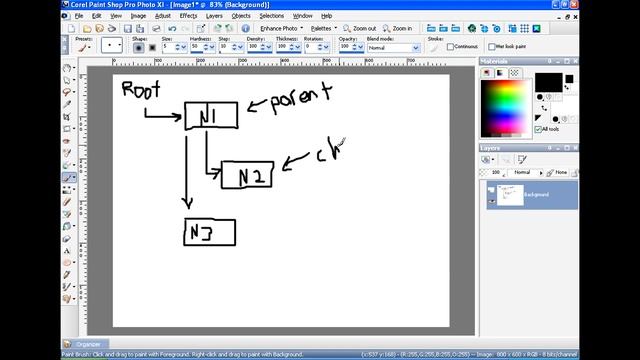
Task: Click the Resize icon in toolbar
Action: click(200, 28)
